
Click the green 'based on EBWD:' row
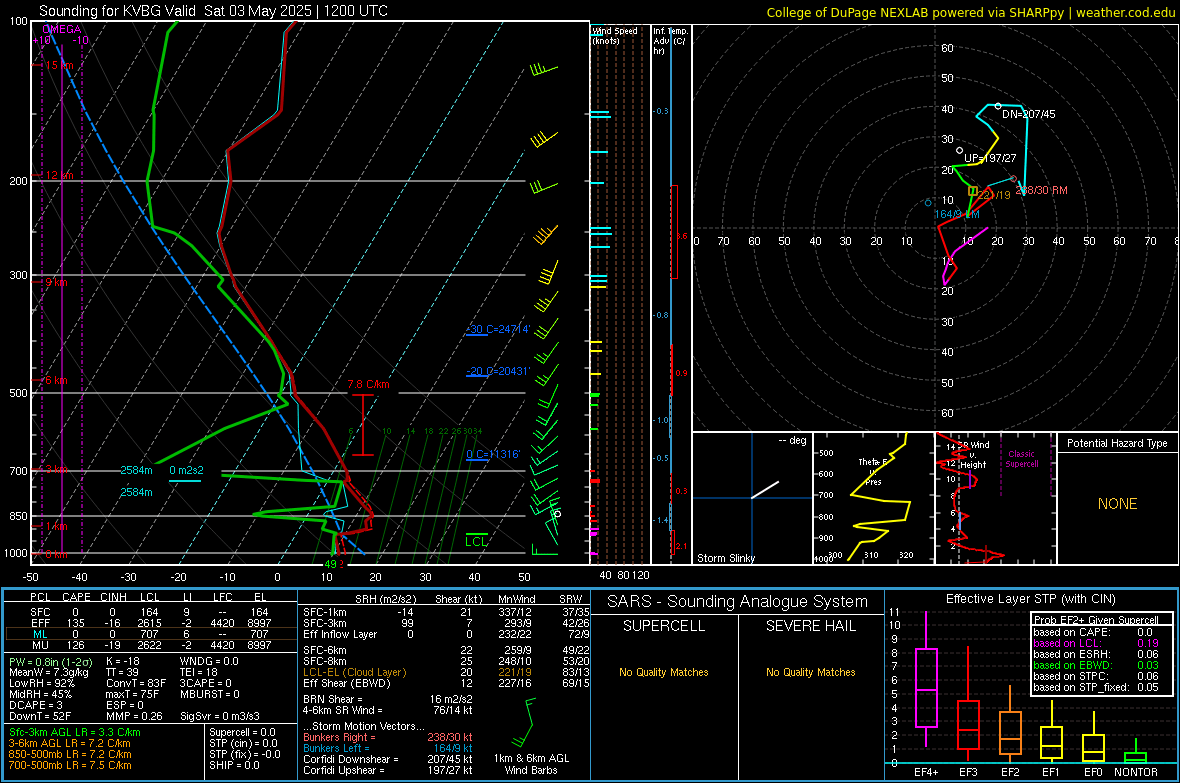pyautogui.click(x=1096, y=665)
